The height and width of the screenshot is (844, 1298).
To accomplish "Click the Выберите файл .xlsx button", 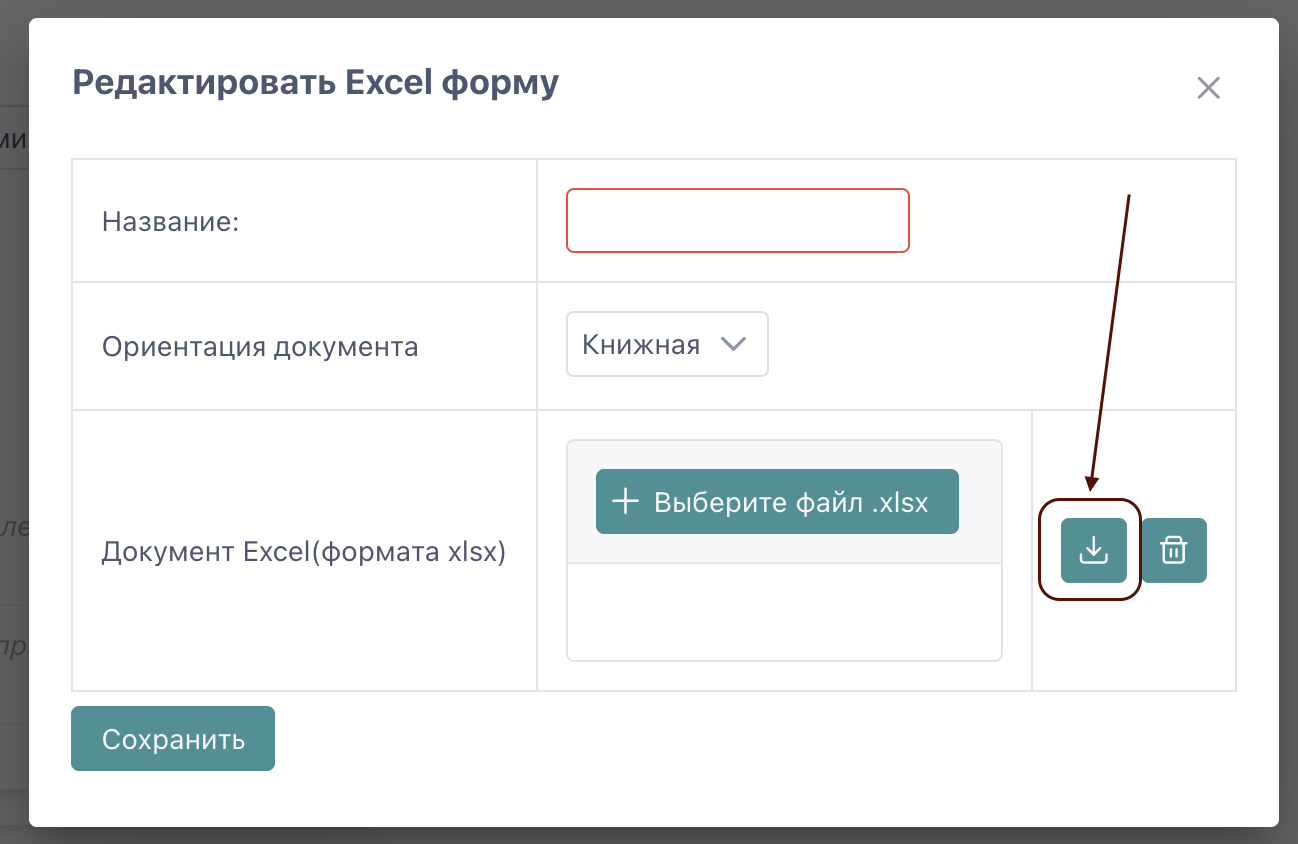I will pos(777,501).
